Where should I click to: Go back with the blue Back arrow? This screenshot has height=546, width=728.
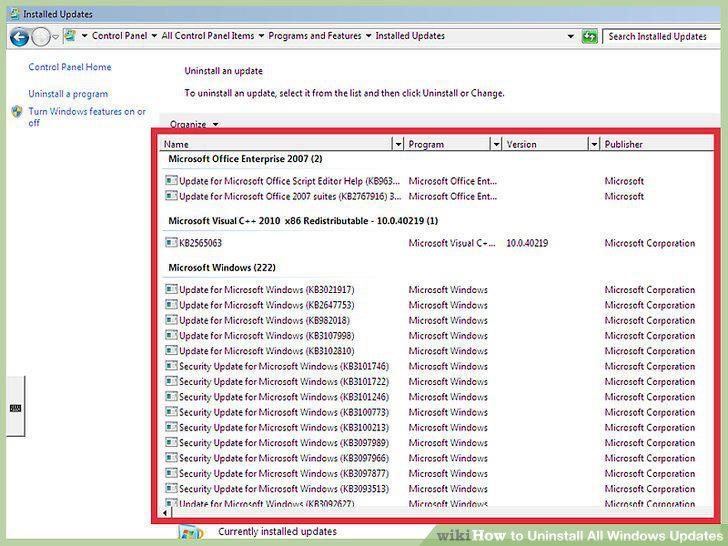(x=19, y=37)
